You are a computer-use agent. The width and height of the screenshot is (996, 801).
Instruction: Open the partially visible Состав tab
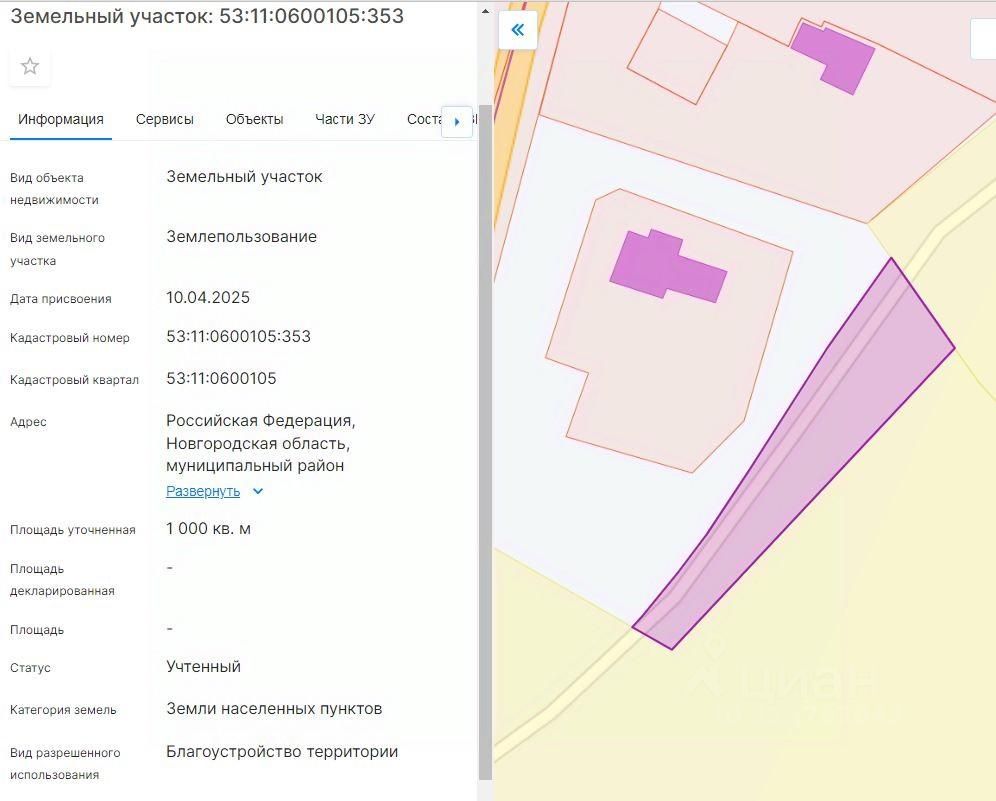[424, 119]
